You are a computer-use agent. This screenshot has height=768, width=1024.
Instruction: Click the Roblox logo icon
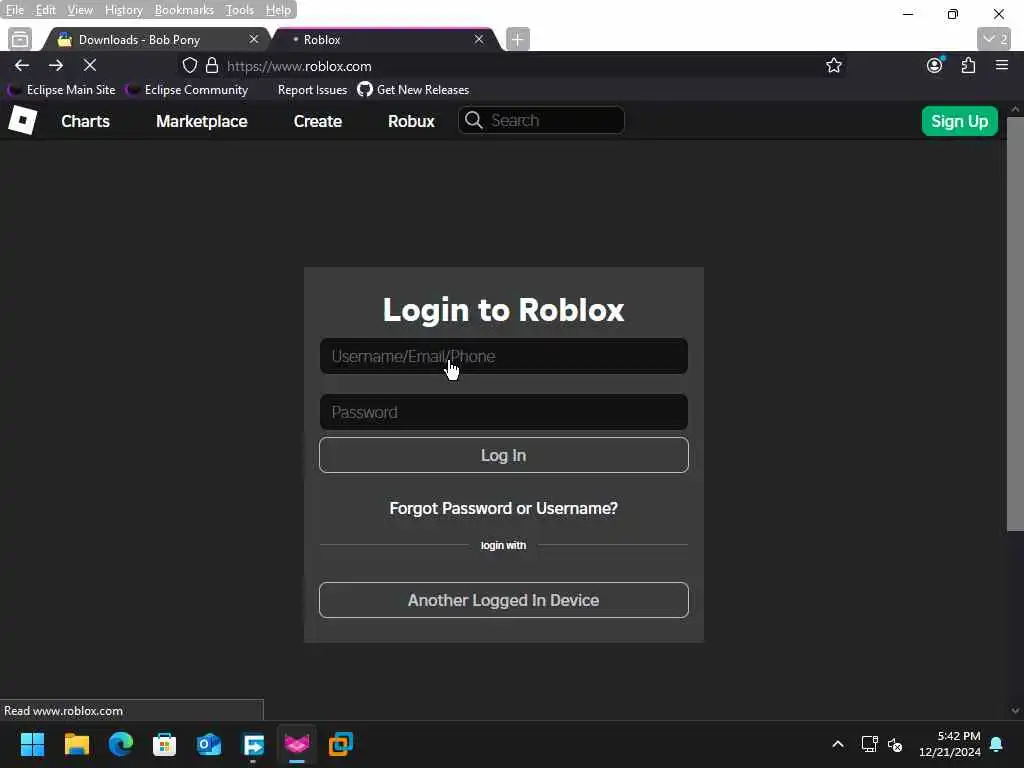coord(22,121)
